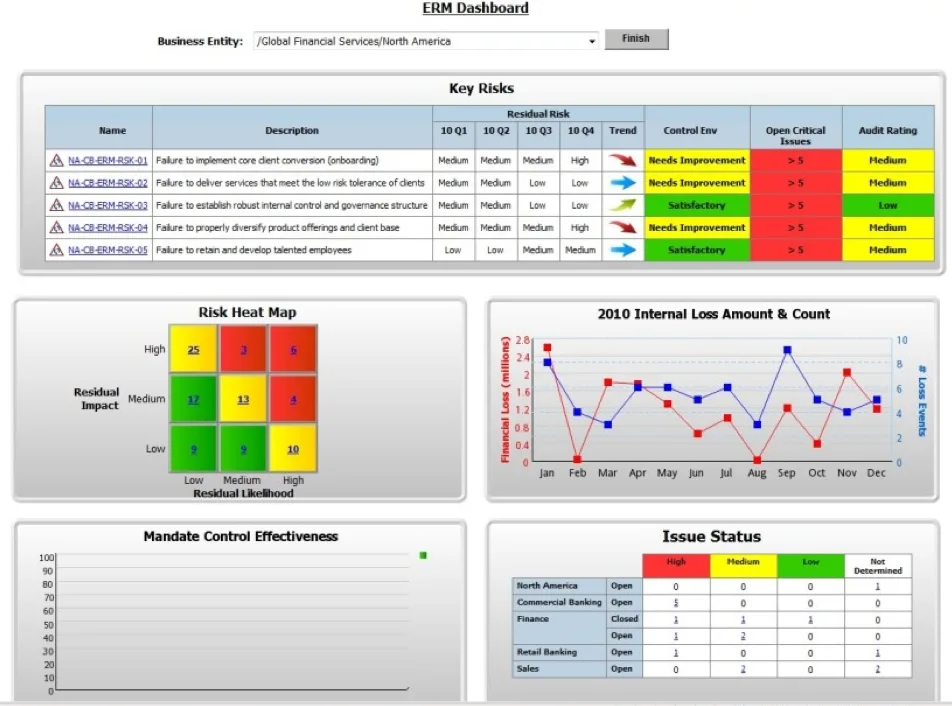Open Sales count under Not Determined column
The width and height of the screenshot is (952, 706).
coord(877,669)
